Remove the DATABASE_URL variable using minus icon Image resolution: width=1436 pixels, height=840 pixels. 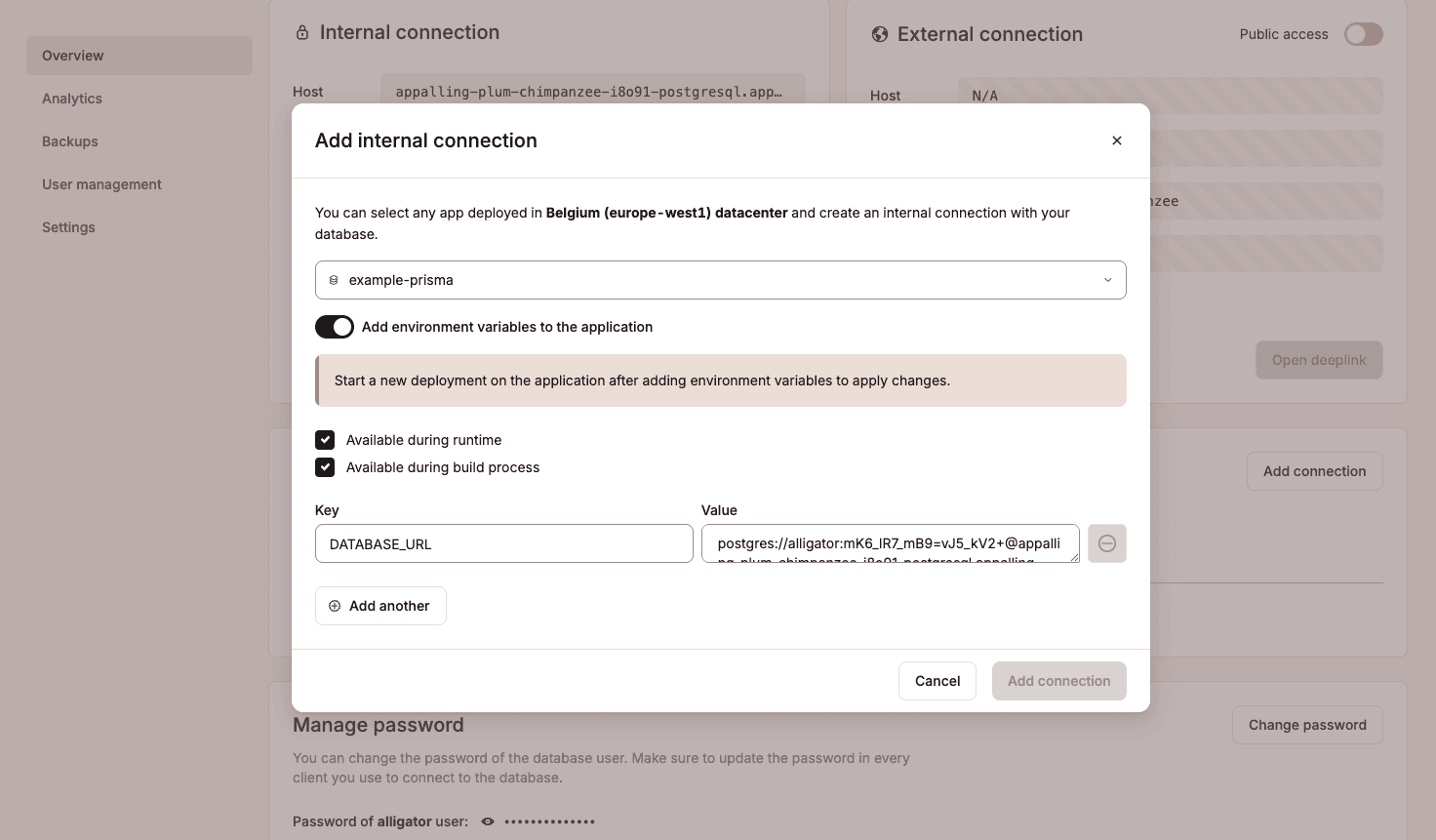(1107, 543)
